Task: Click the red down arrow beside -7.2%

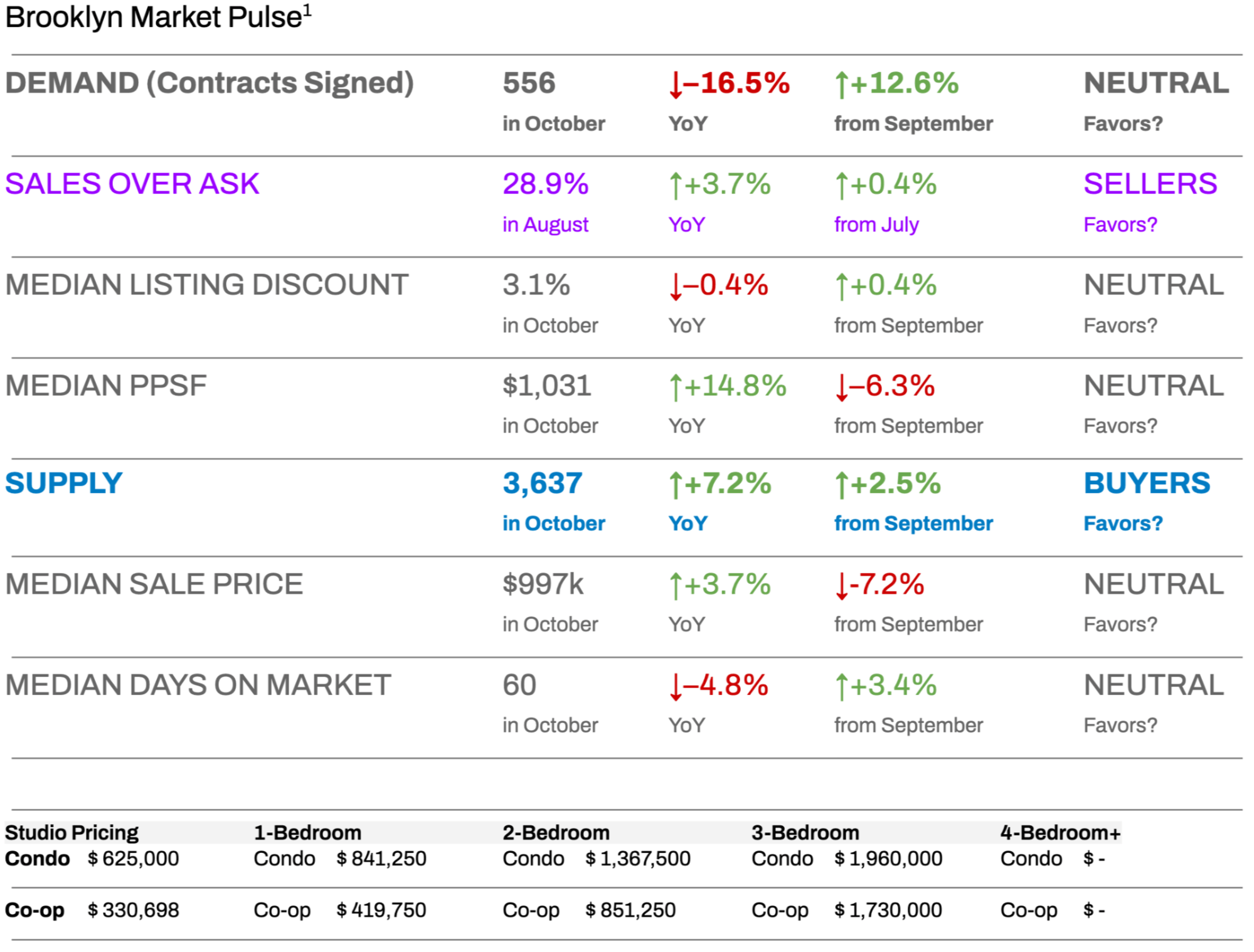Action: (841, 586)
